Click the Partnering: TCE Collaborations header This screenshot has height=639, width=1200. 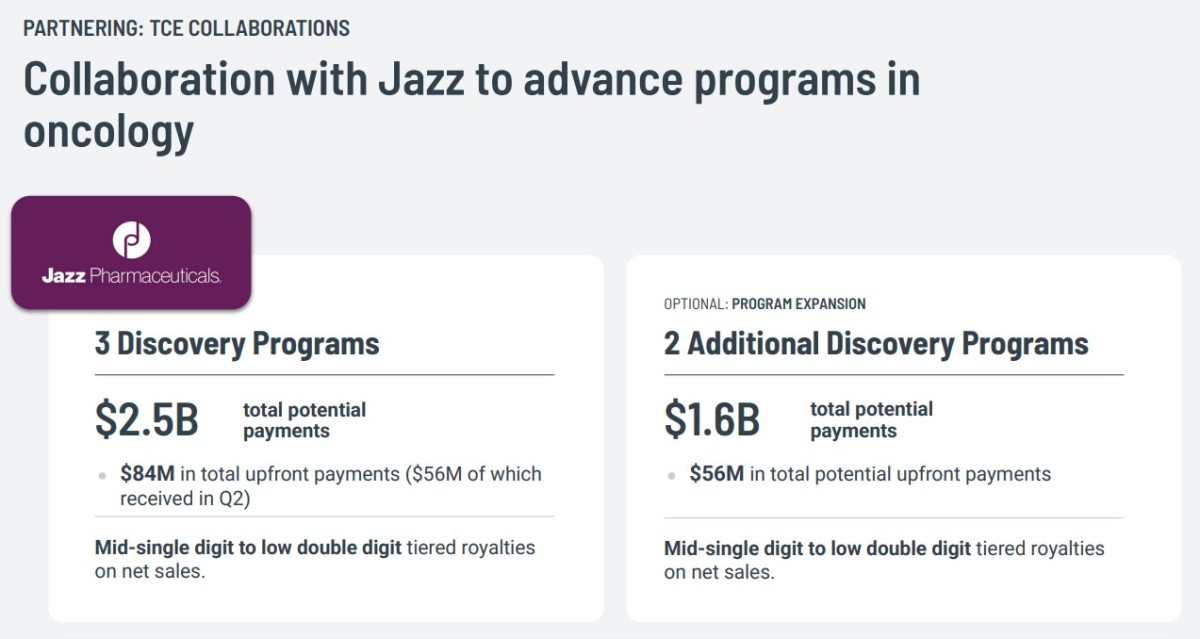(x=187, y=28)
